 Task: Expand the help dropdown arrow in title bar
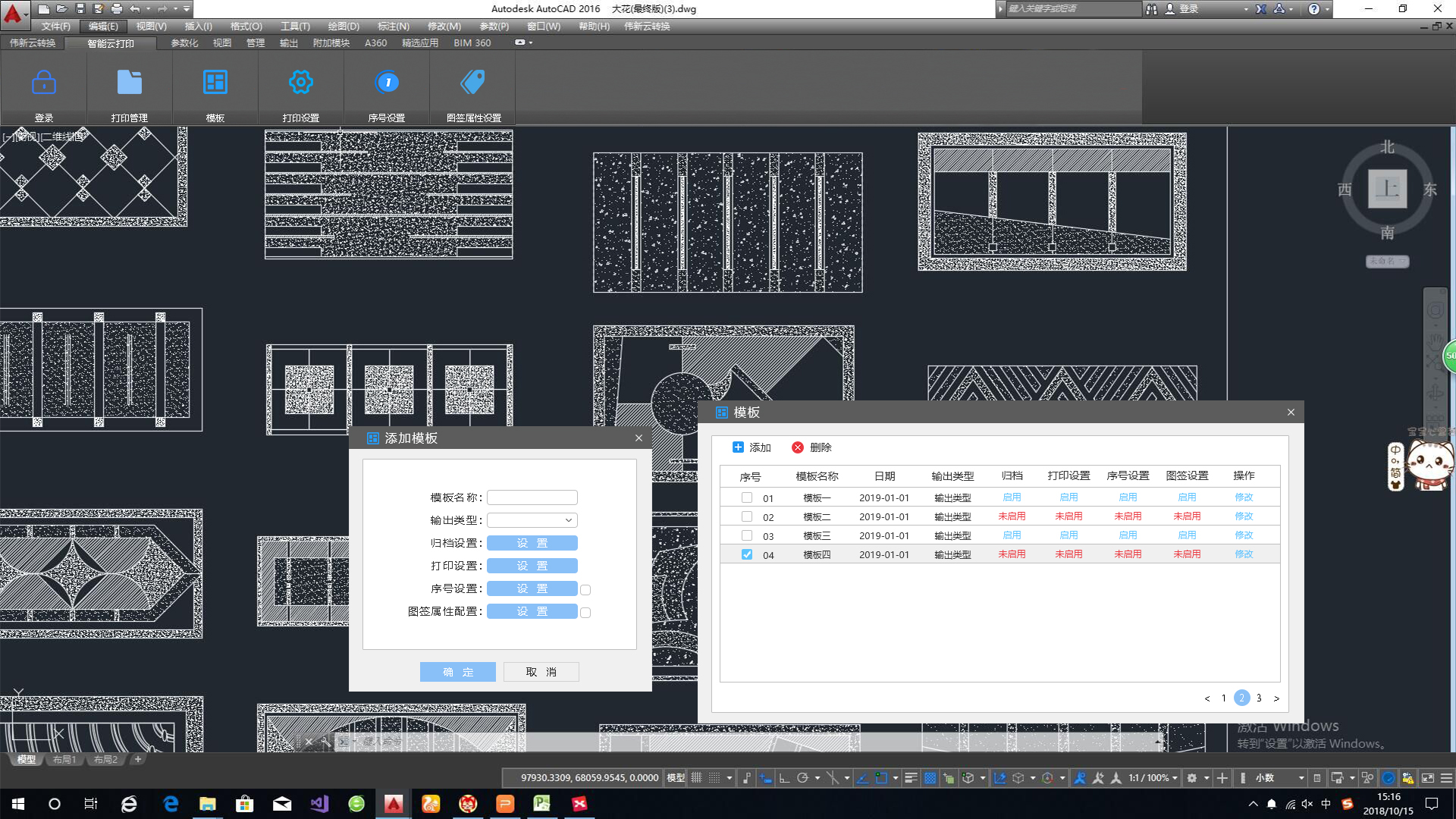[x=1327, y=9]
